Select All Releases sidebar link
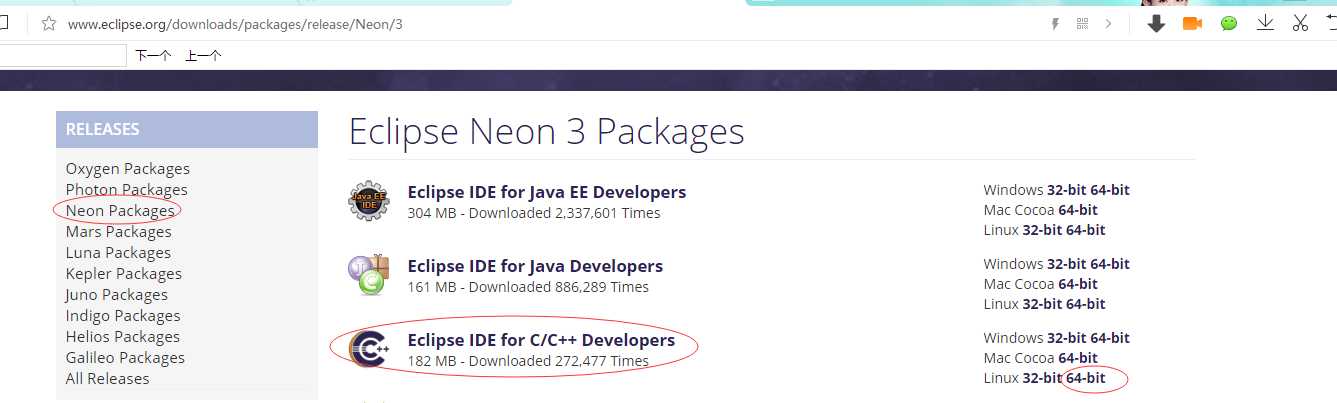1337x403 pixels. (107, 378)
